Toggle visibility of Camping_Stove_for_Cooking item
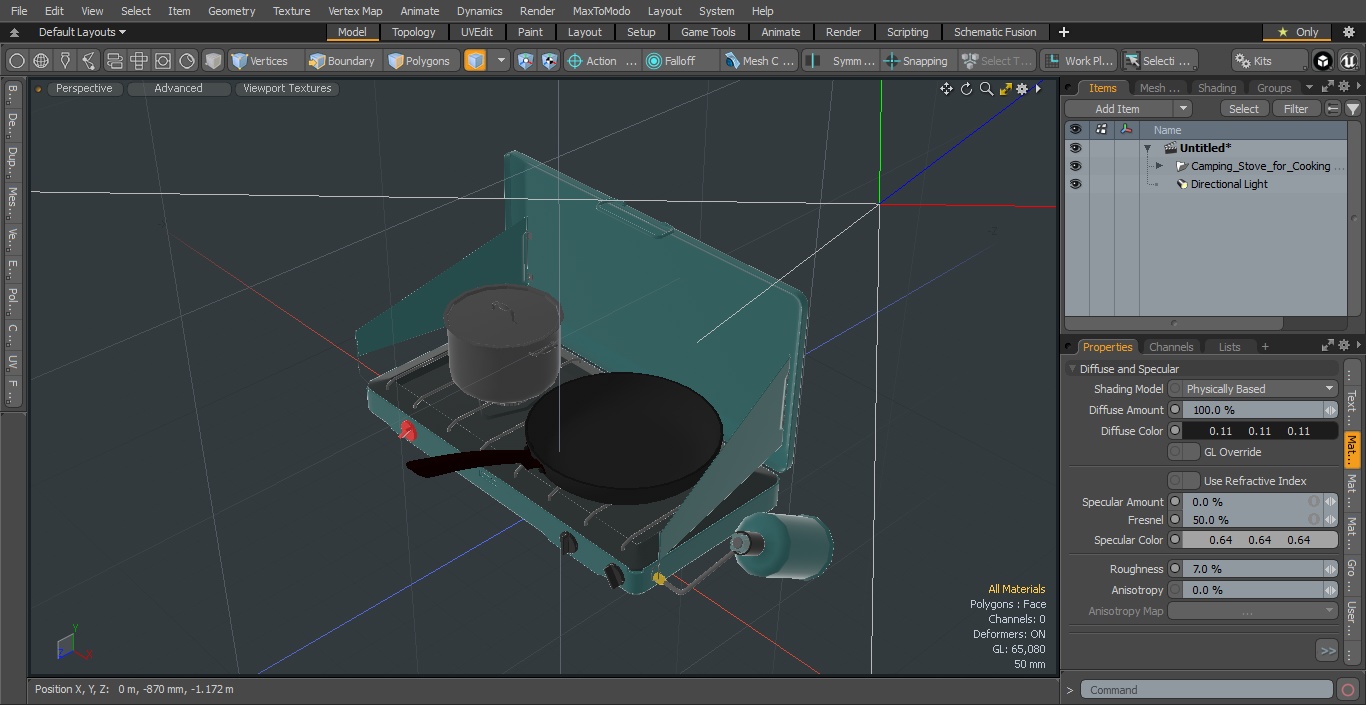The width and height of the screenshot is (1366, 705). 1075,166
